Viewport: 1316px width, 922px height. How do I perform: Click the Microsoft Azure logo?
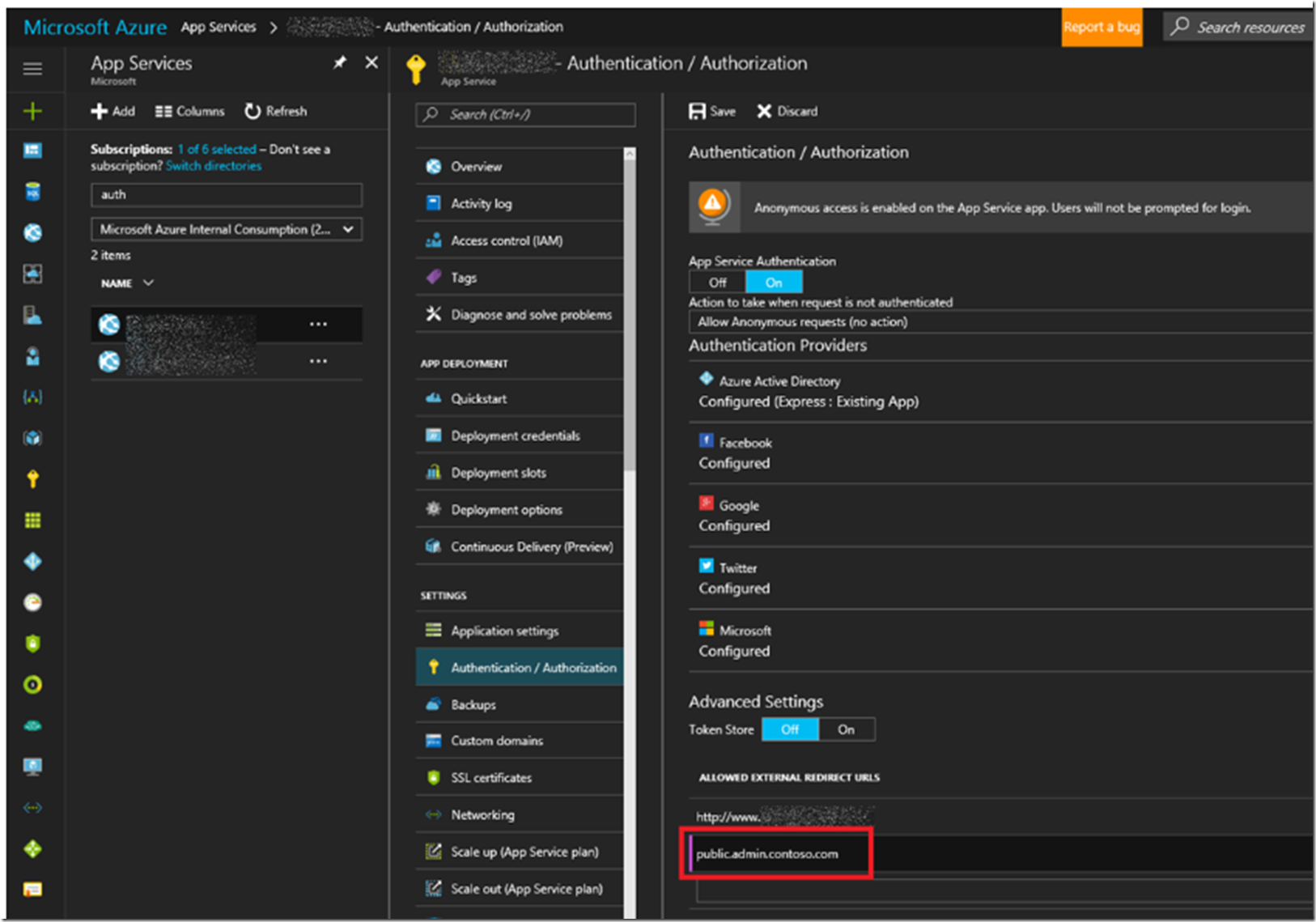[x=95, y=27]
